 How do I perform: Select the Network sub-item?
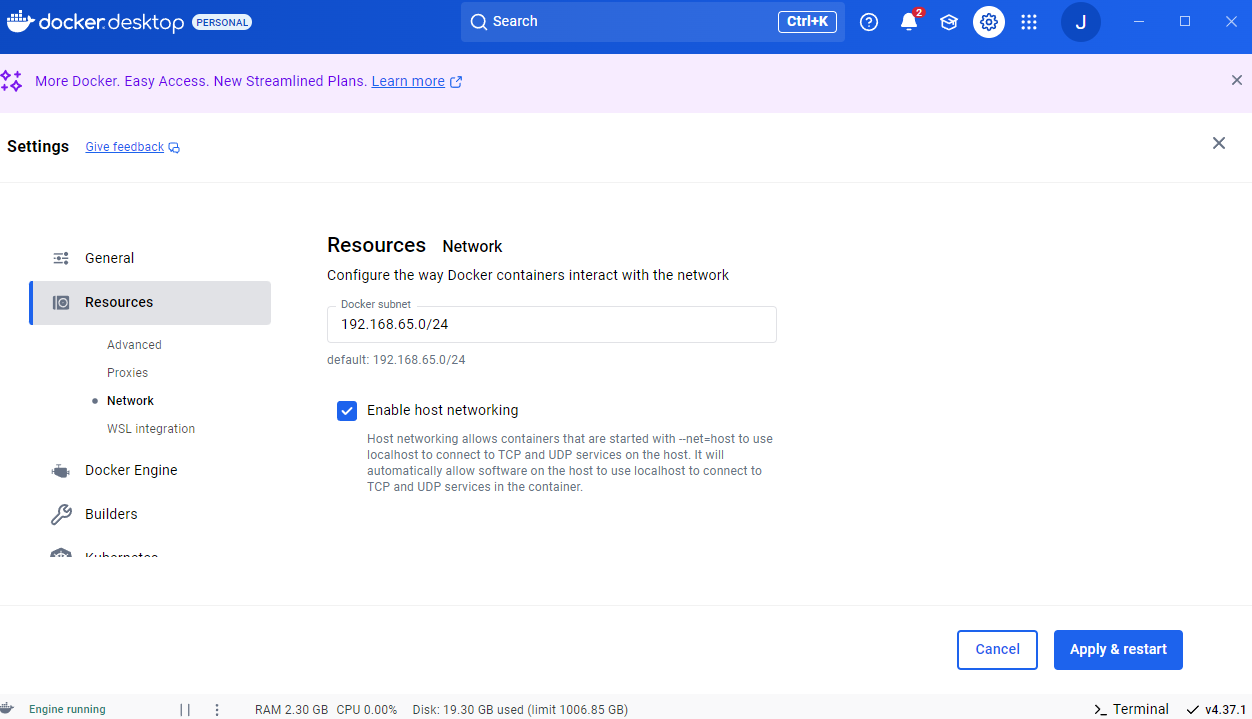coord(130,401)
